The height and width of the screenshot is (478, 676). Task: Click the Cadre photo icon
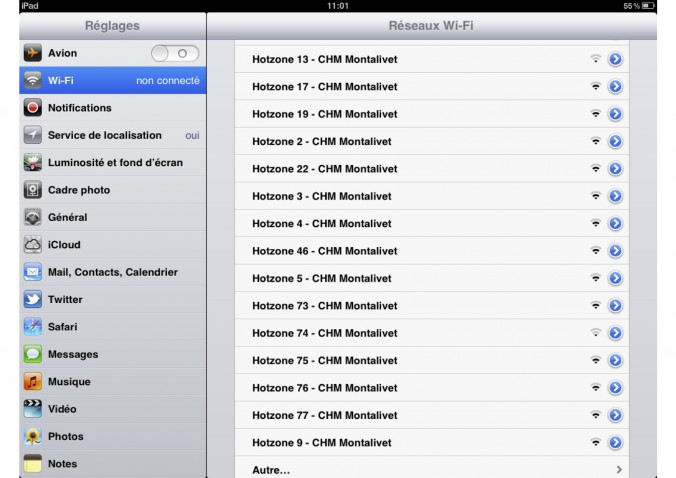tap(33, 190)
